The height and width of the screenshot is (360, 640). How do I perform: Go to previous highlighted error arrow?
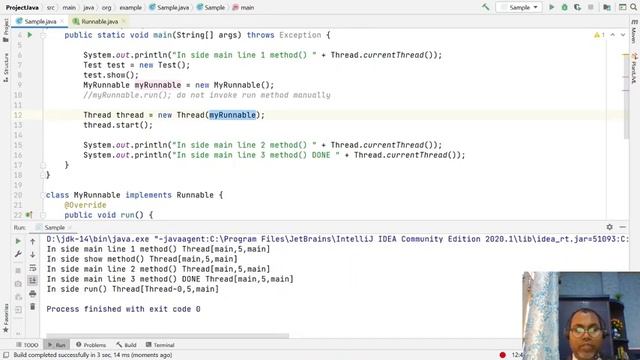tap(613, 35)
